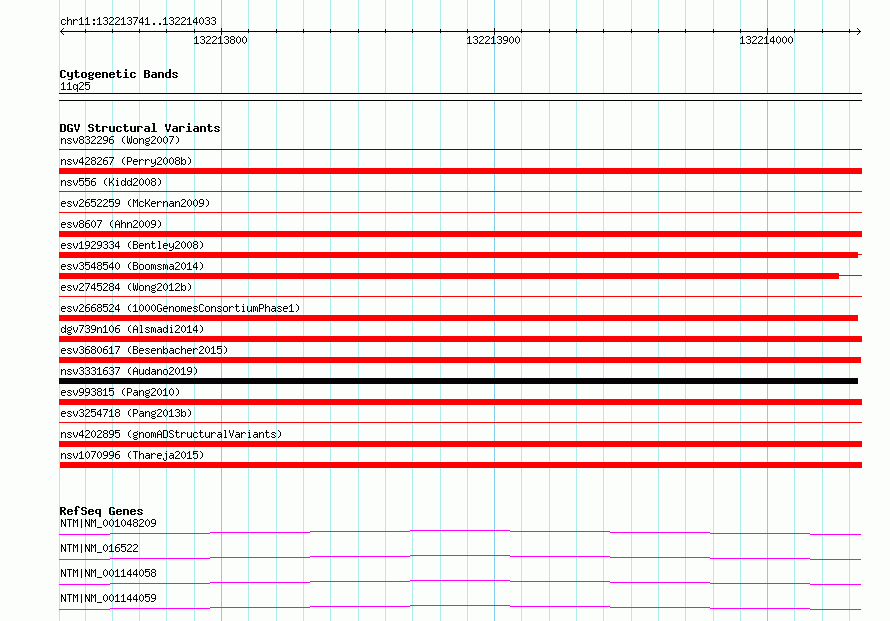Click the thin red line under esv2745284
This screenshot has height=621, width=890.
460,297
